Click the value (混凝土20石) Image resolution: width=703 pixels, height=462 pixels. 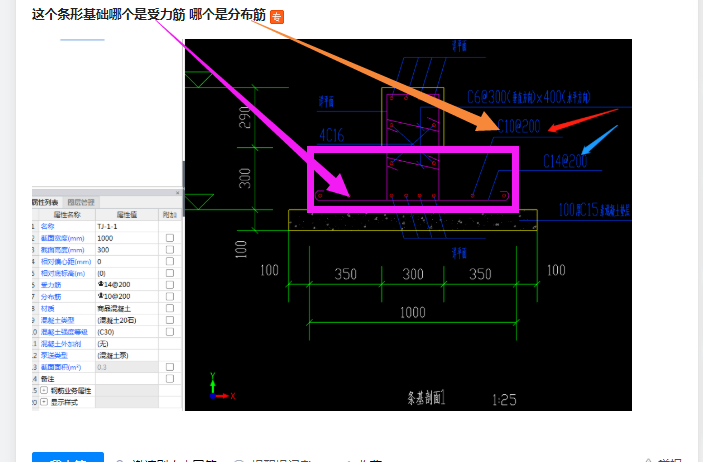tap(117, 320)
